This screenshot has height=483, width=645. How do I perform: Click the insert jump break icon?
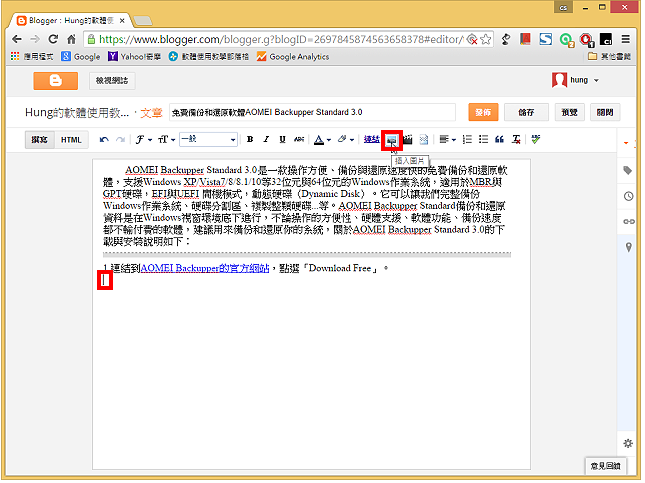click(x=424, y=140)
